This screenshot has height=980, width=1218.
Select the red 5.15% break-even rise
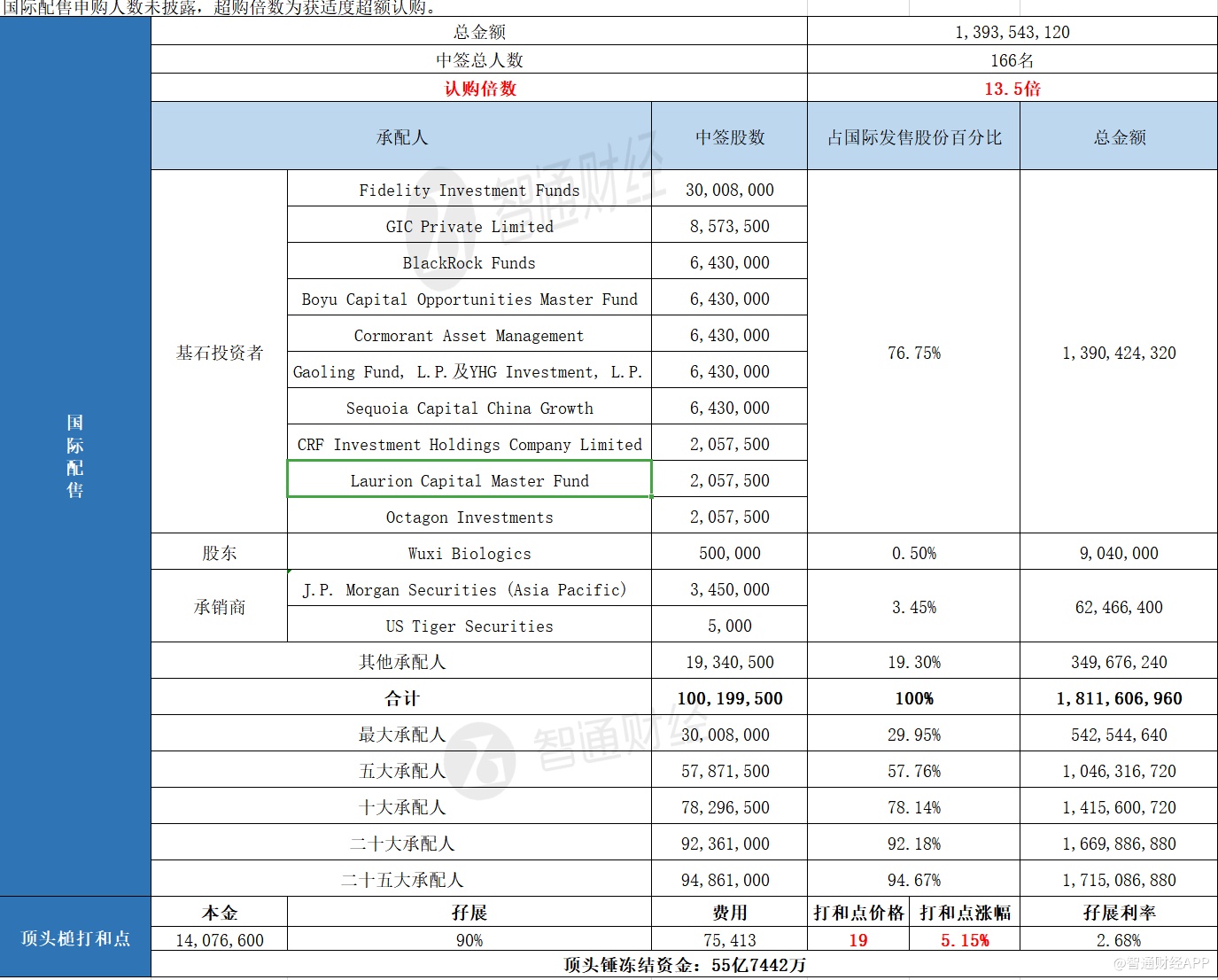pyautogui.click(x=965, y=940)
